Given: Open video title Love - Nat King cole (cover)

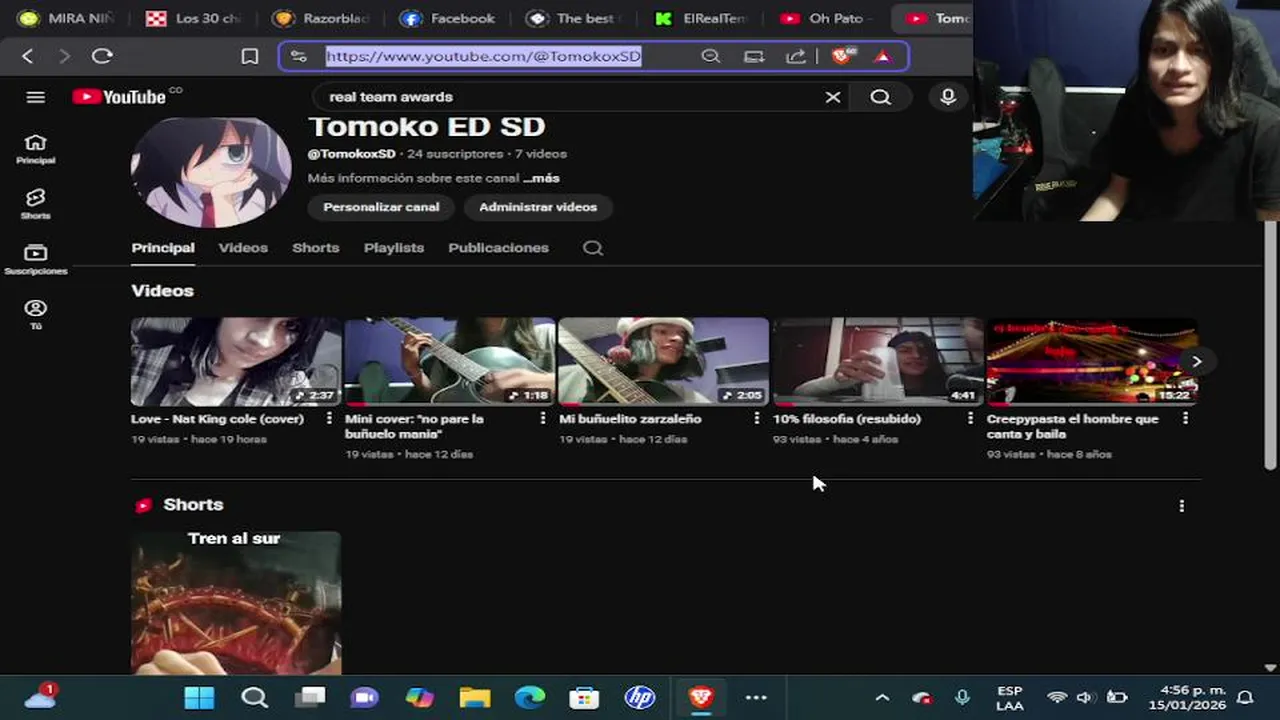Looking at the screenshot, I should (217, 419).
